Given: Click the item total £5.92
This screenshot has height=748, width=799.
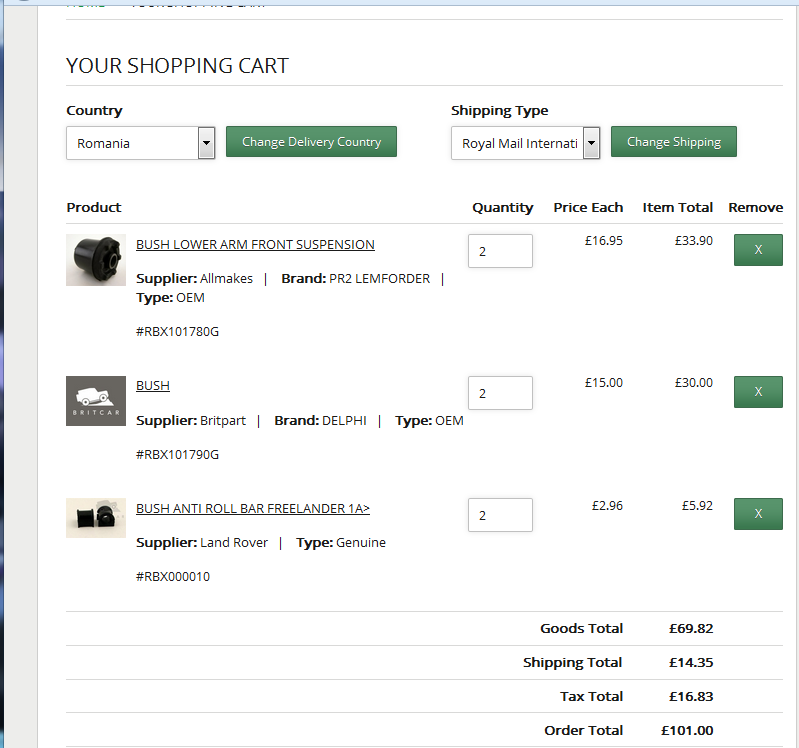Looking at the screenshot, I should click(697, 505).
